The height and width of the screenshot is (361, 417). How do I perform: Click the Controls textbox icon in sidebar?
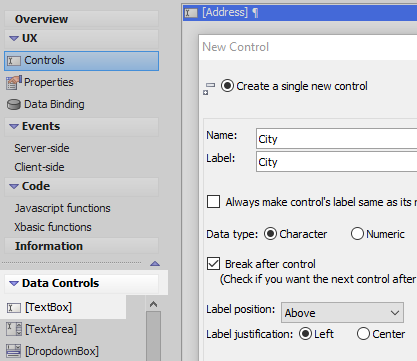(x=14, y=61)
